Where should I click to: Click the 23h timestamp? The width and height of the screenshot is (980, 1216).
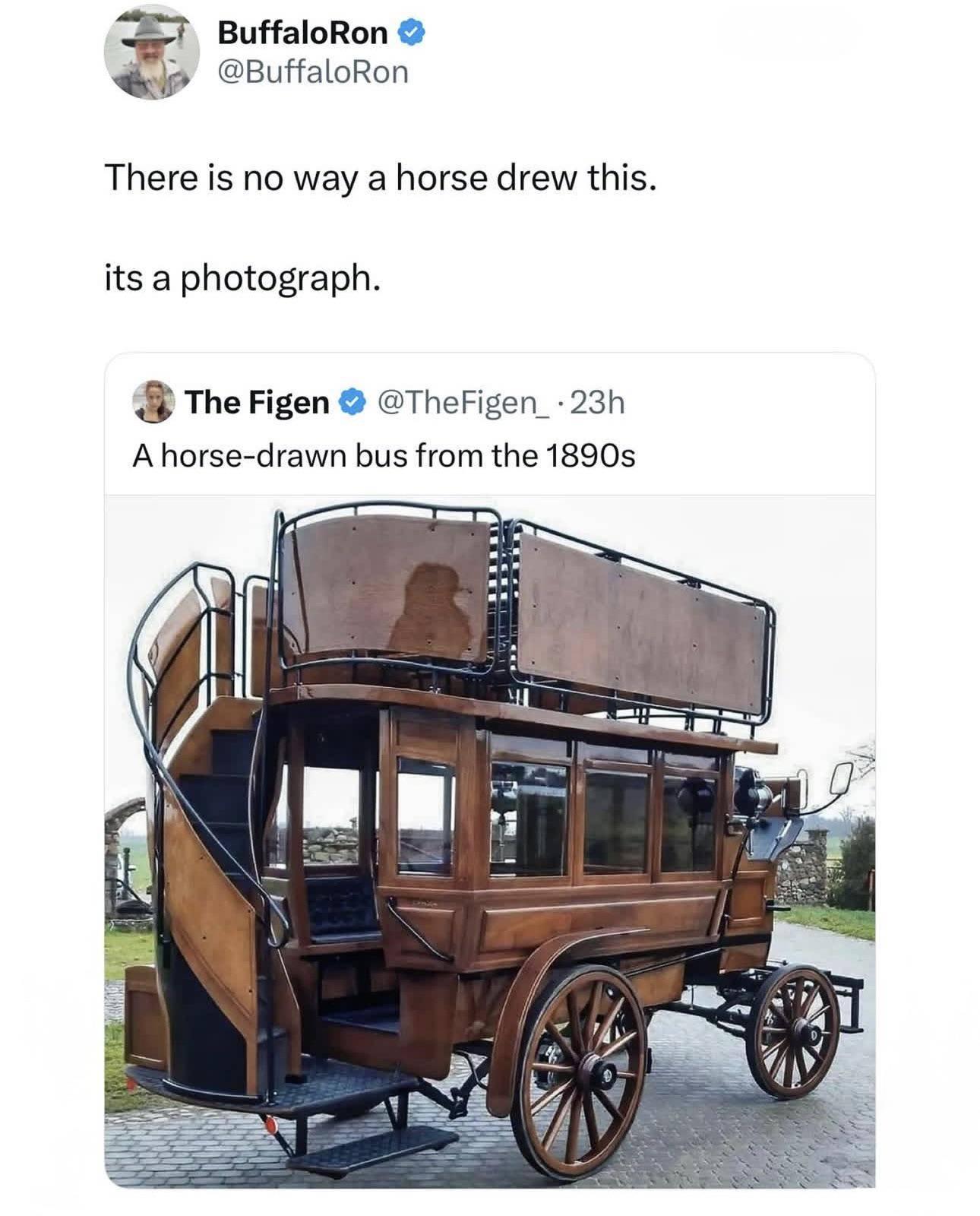pyautogui.click(x=597, y=402)
